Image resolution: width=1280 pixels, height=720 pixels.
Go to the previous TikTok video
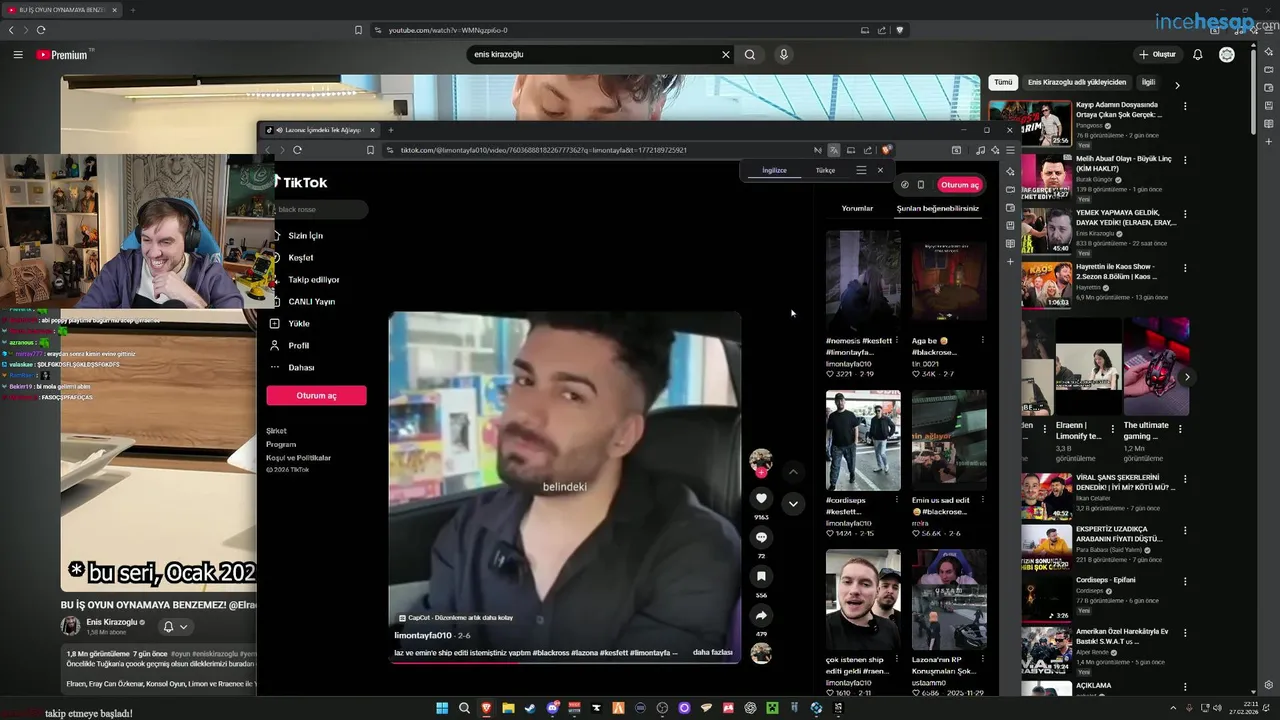coord(793,471)
